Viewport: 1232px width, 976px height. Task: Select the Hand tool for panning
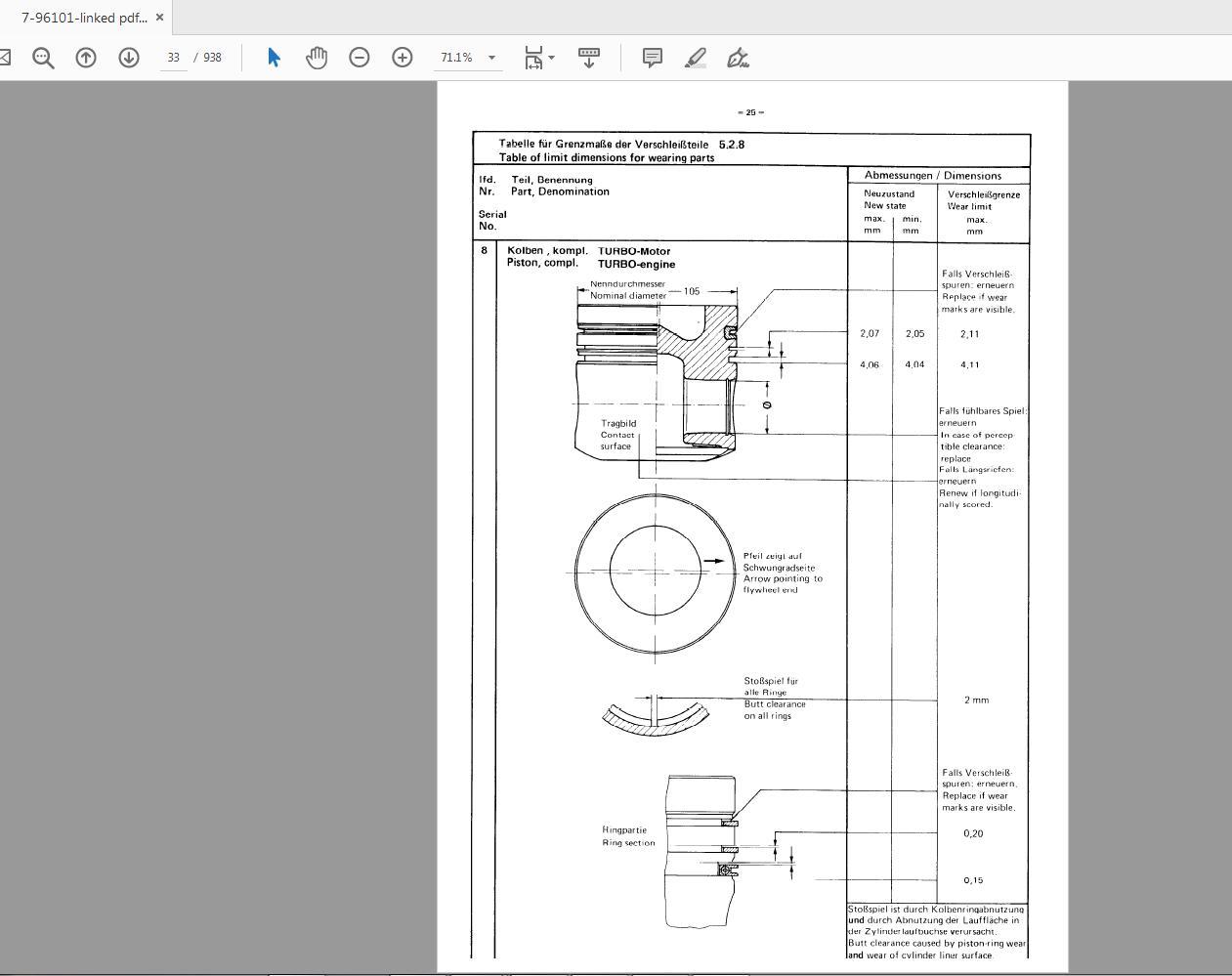click(x=317, y=57)
